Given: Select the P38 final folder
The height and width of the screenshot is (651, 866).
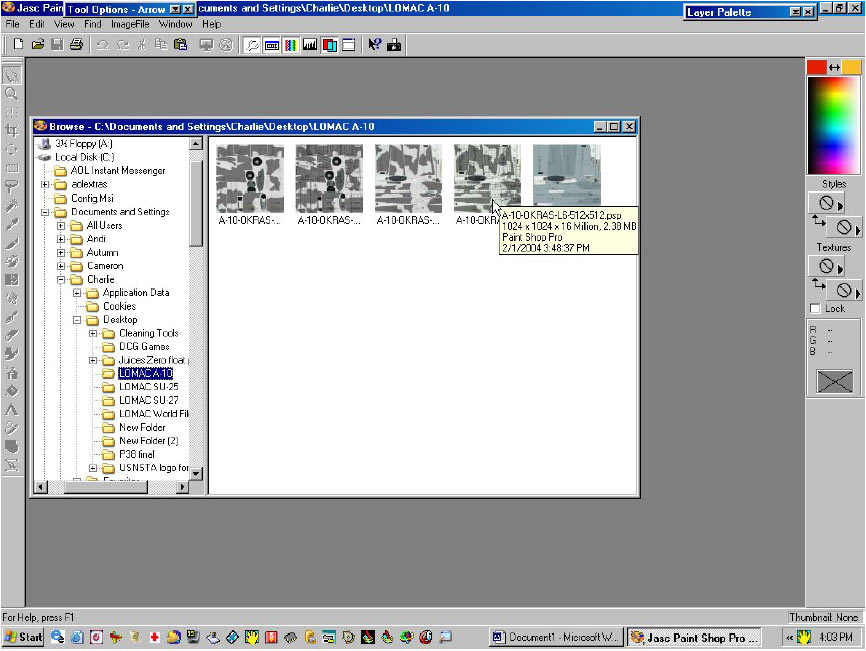Looking at the screenshot, I should click(136, 454).
